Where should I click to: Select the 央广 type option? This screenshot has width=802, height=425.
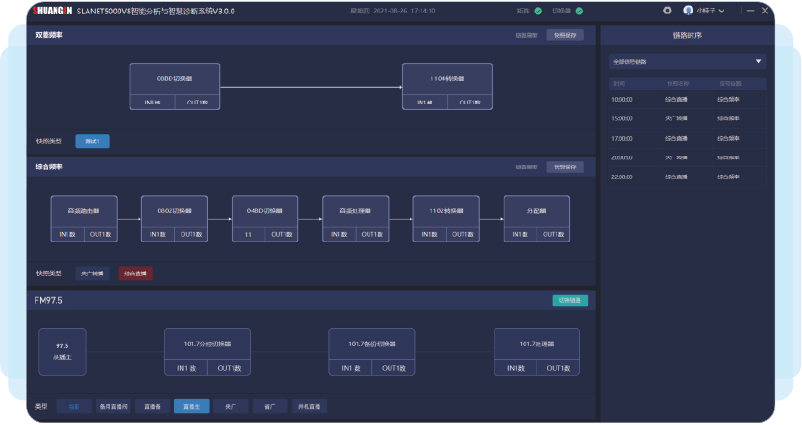pyautogui.click(x=230, y=407)
